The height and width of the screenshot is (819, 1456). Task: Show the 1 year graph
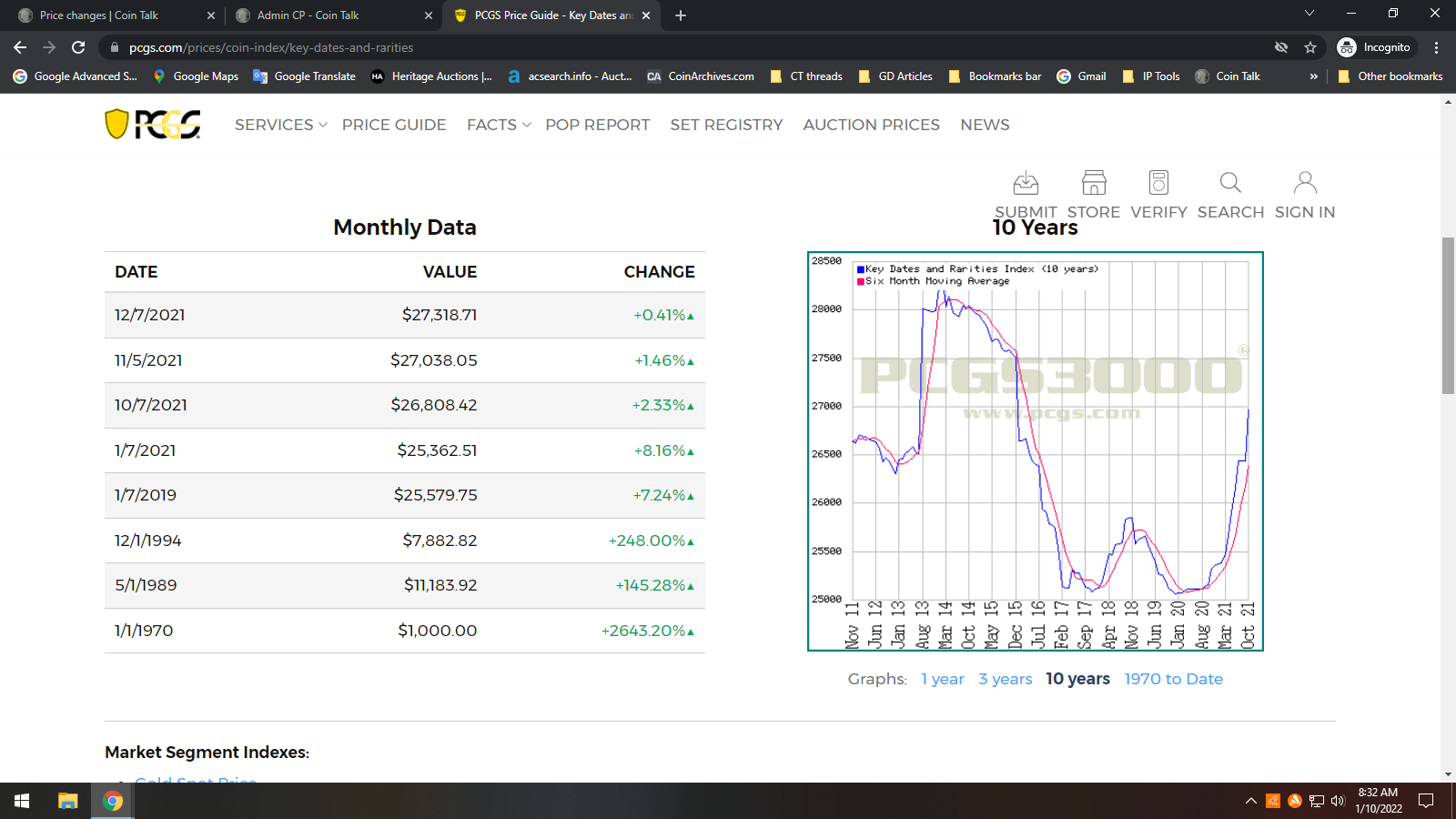click(x=942, y=679)
